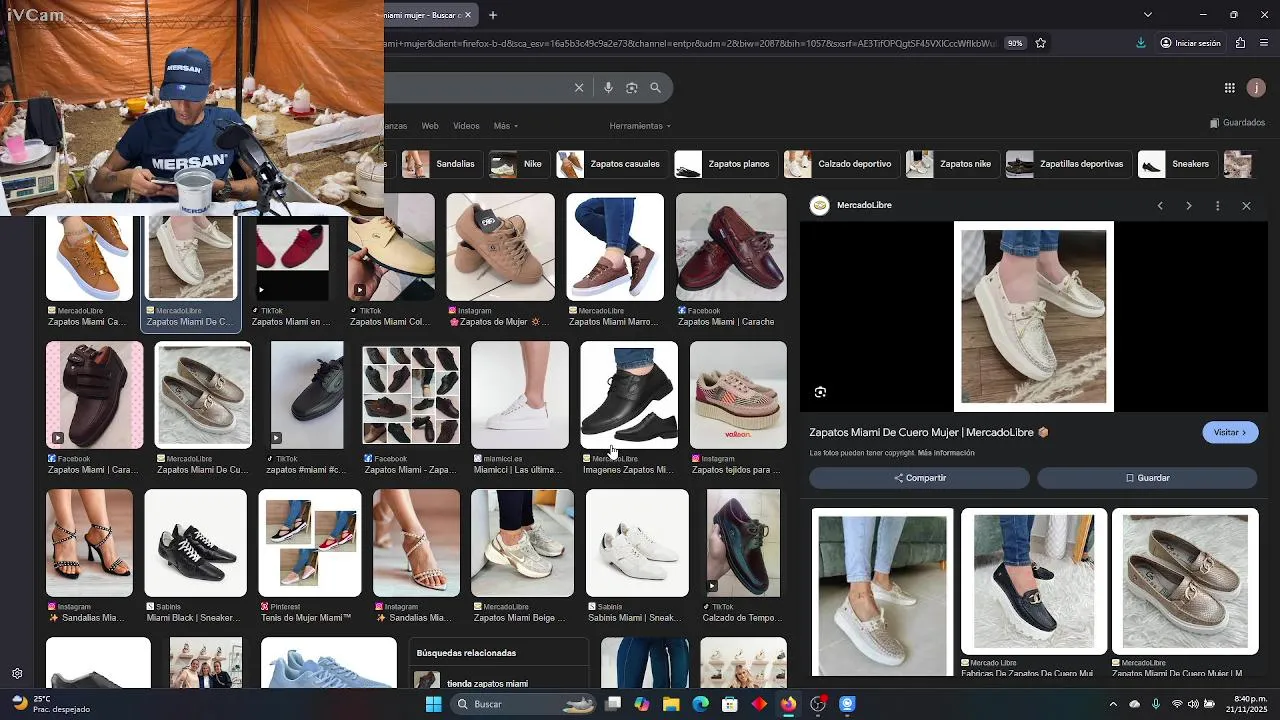Click the 90% zoom level indicator
This screenshot has width=1280, height=720.
coord(1015,43)
